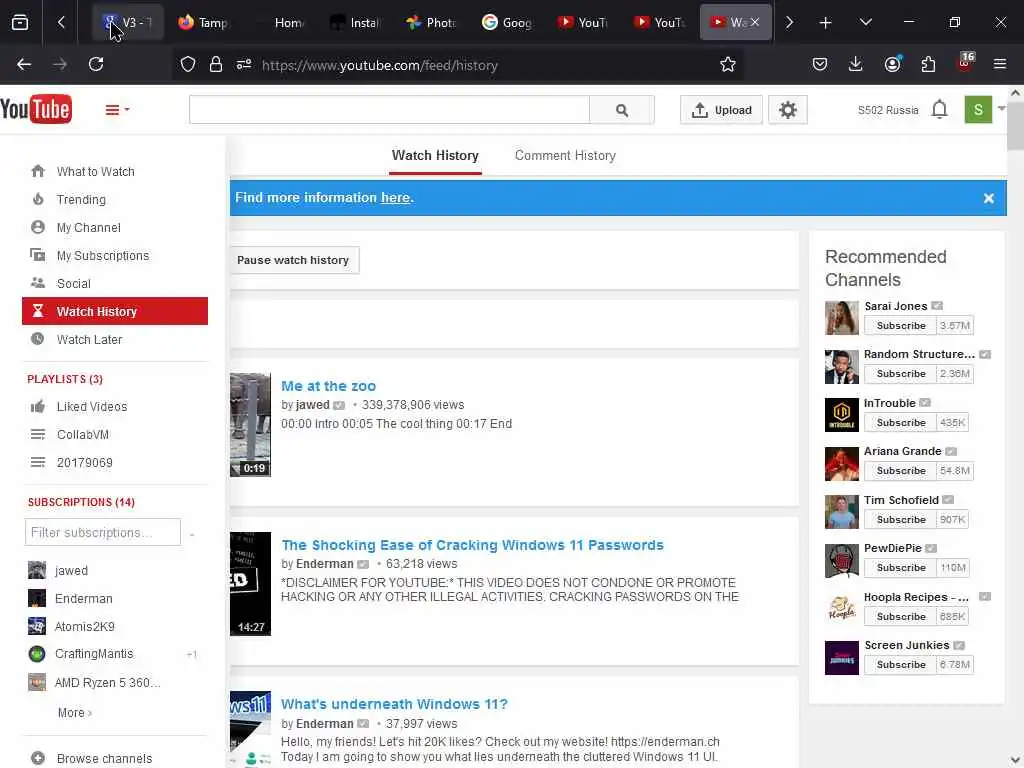Open the Firefox downloads icon
1024x768 pixels.
pos(856,64)
